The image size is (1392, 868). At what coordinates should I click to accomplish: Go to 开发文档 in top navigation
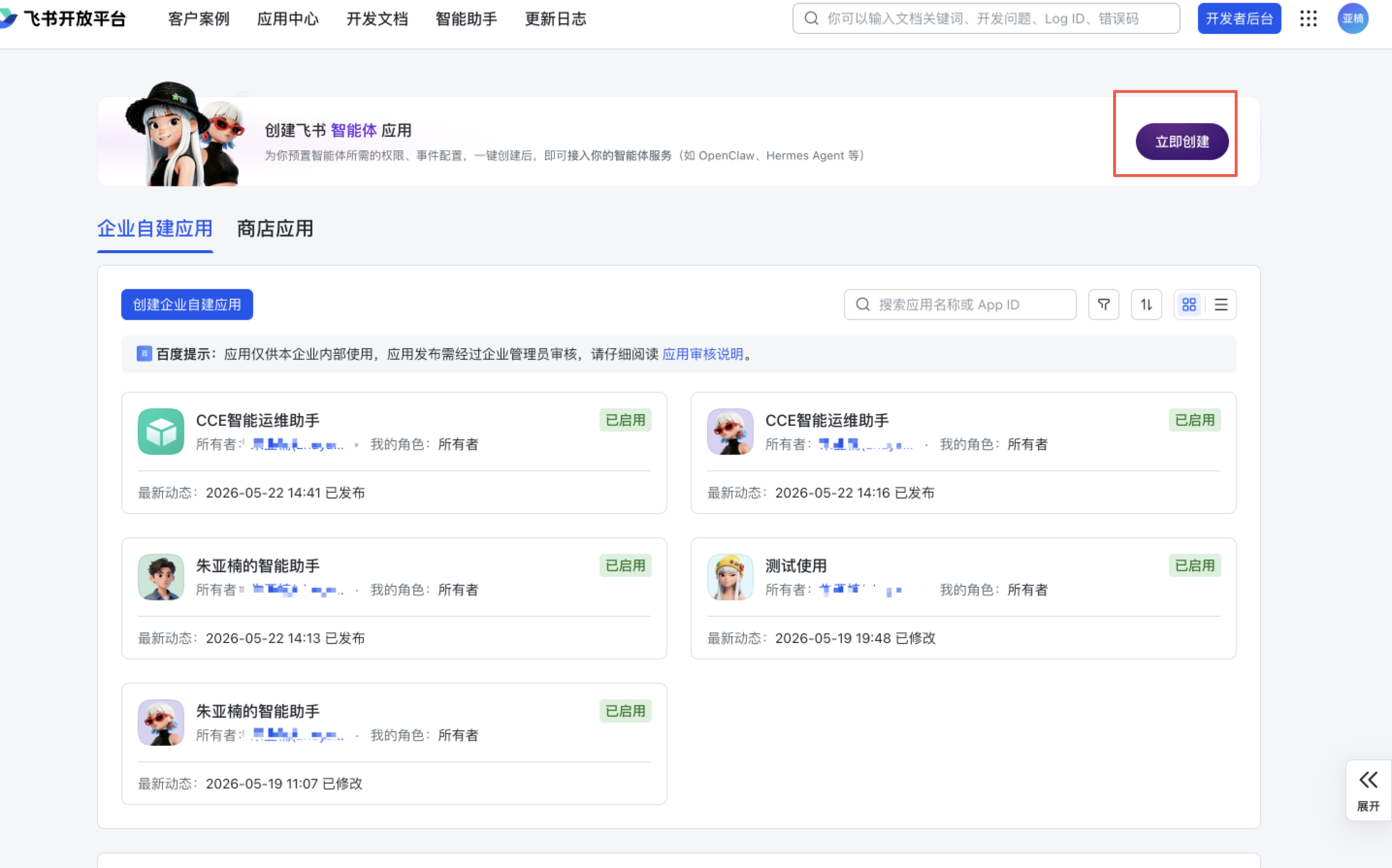[377, 19]
